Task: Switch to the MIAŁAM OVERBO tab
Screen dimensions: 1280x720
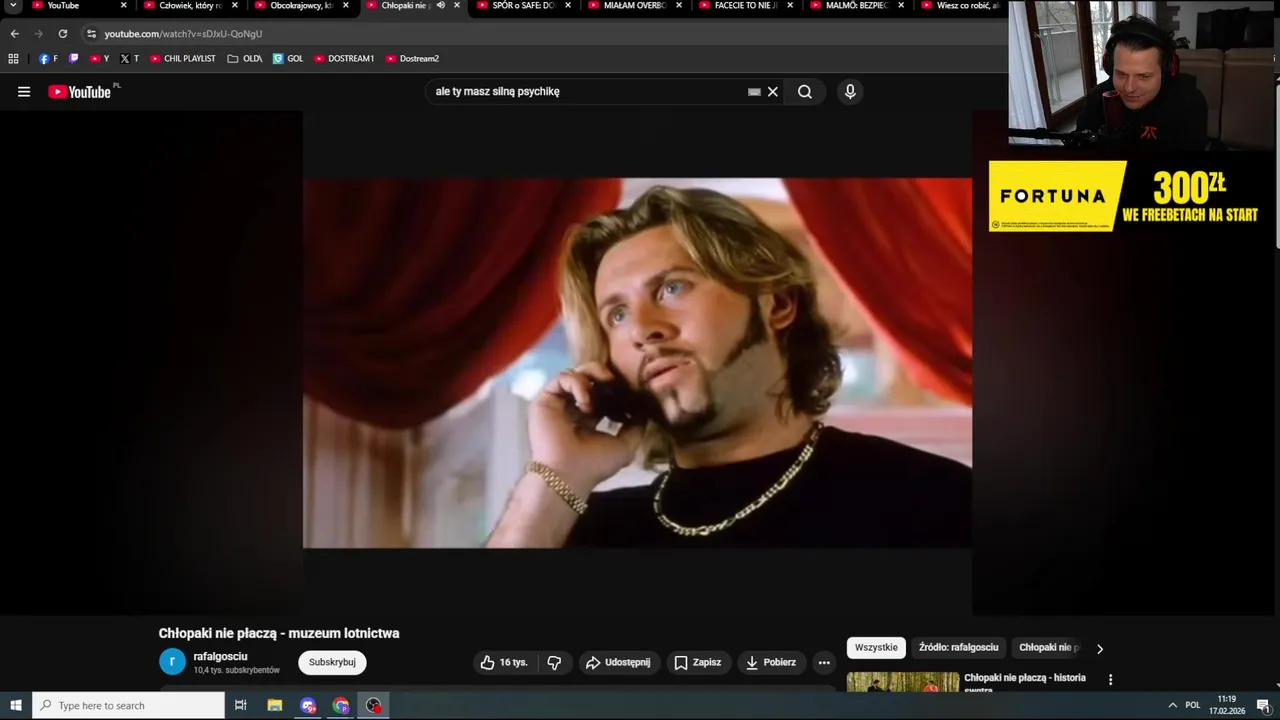Action: click(635, 5)
